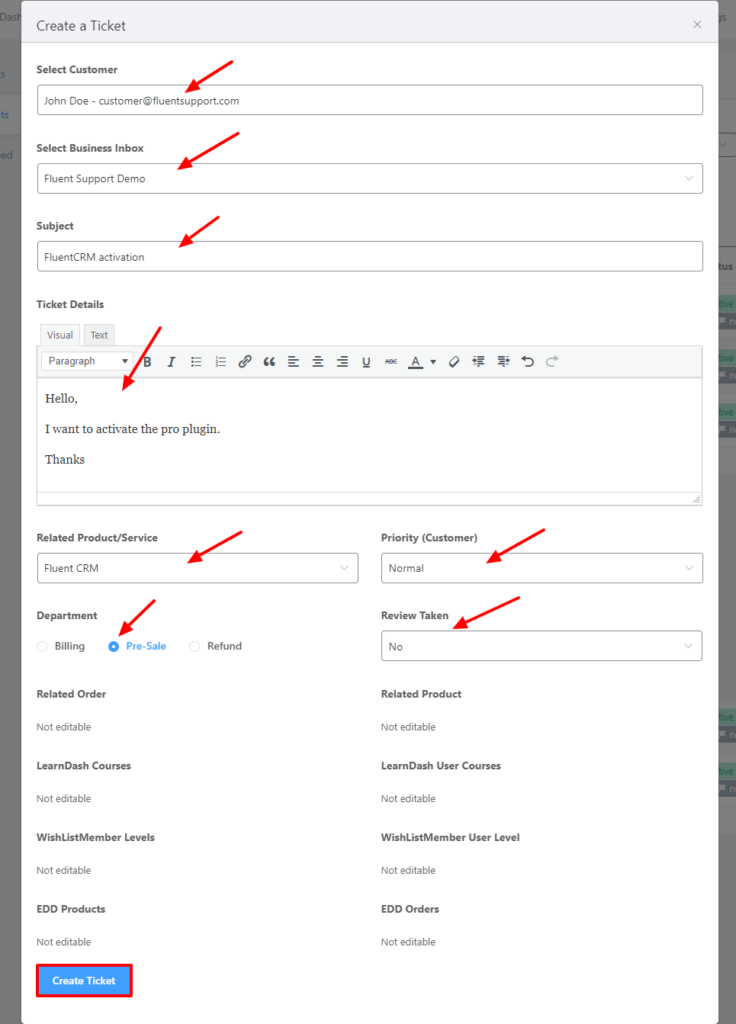Click the Create Ticket button

click(84, 981)
